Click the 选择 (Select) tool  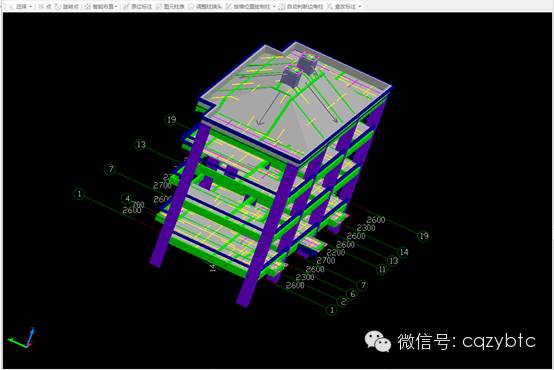(x=18, y=6)
